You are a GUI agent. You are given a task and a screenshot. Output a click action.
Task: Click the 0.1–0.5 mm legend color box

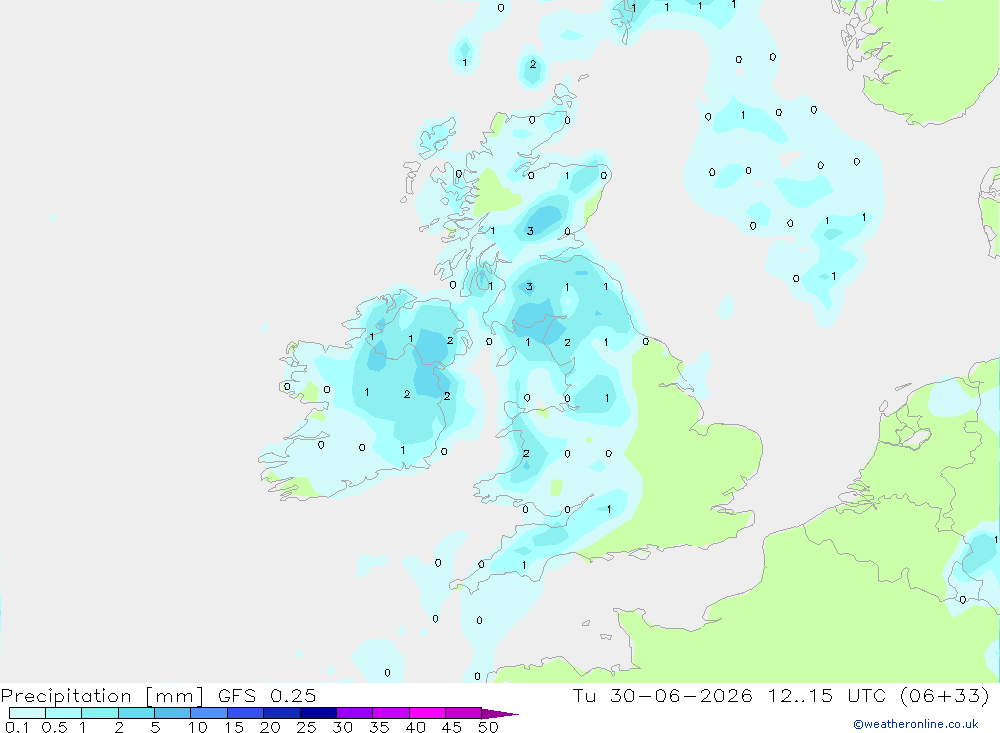[x=27, y=713]
